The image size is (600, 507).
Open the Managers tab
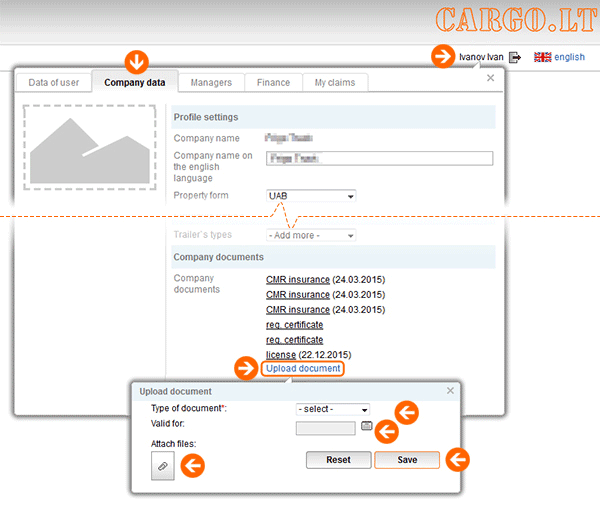pyautogui.click(x=211, y=83)
